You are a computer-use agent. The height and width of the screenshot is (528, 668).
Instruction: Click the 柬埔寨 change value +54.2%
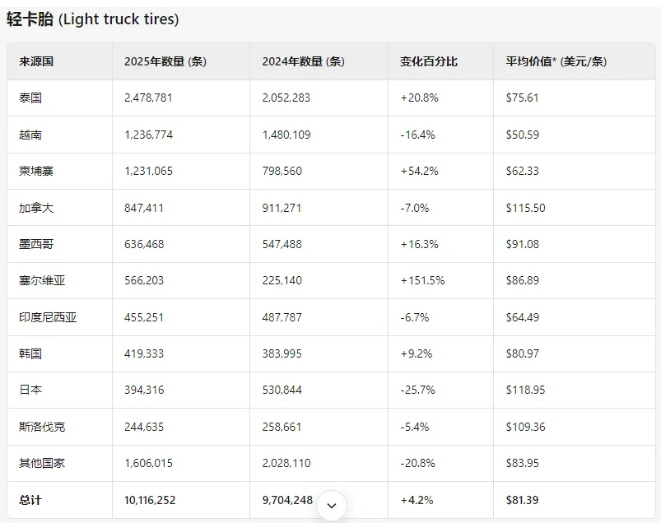click(420, 171)
